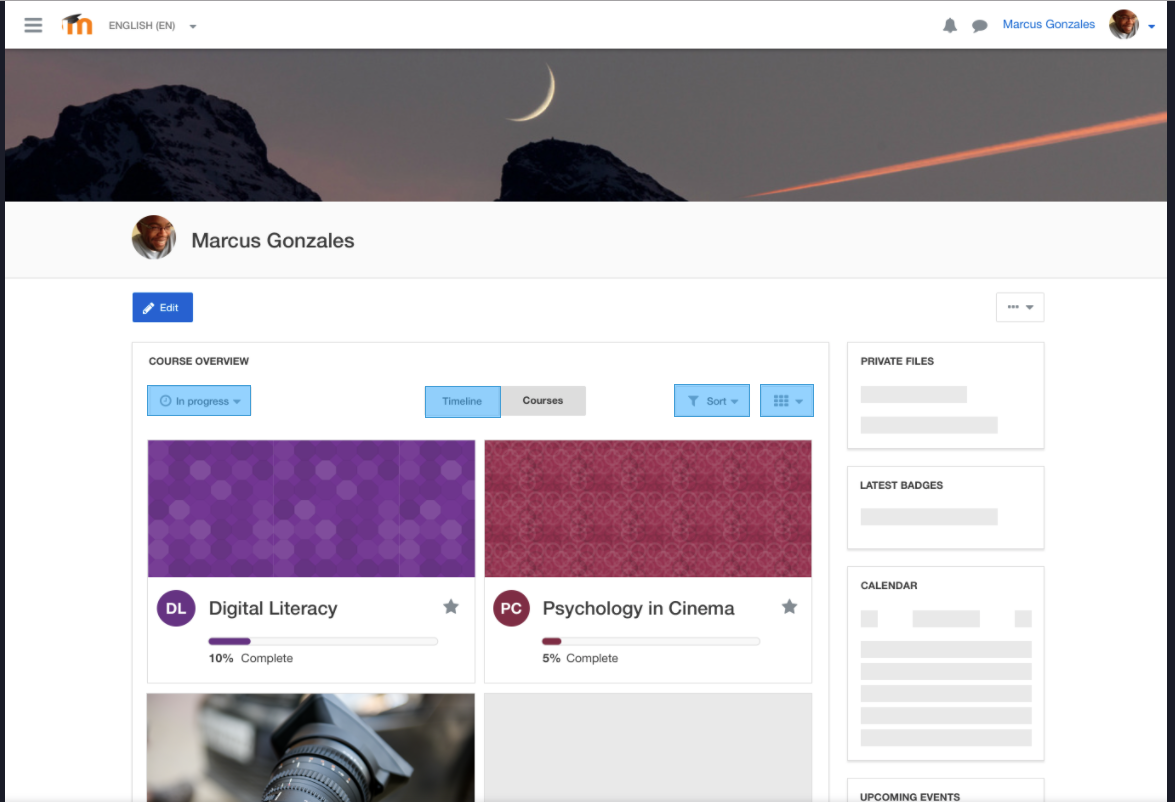Viewport: 1175px width, 802px height.
Task: Click the 10% Complete label
Action: point(251,658)
